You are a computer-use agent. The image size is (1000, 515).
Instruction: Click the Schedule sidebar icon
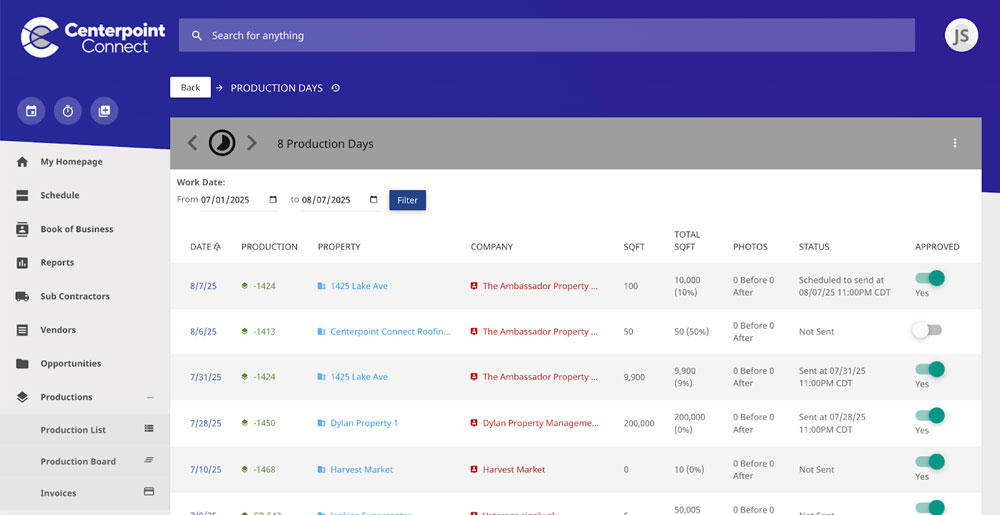point(22,195)
